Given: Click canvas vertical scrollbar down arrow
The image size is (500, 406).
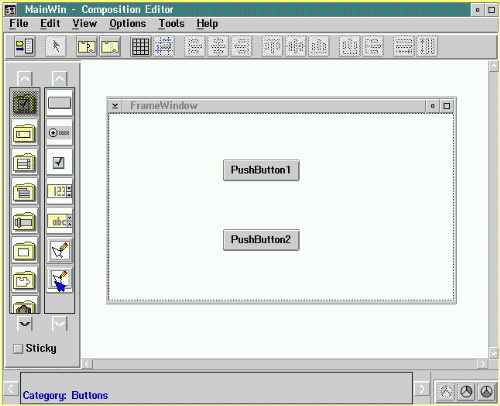Looking at the screenshot, I should point(494,353).
